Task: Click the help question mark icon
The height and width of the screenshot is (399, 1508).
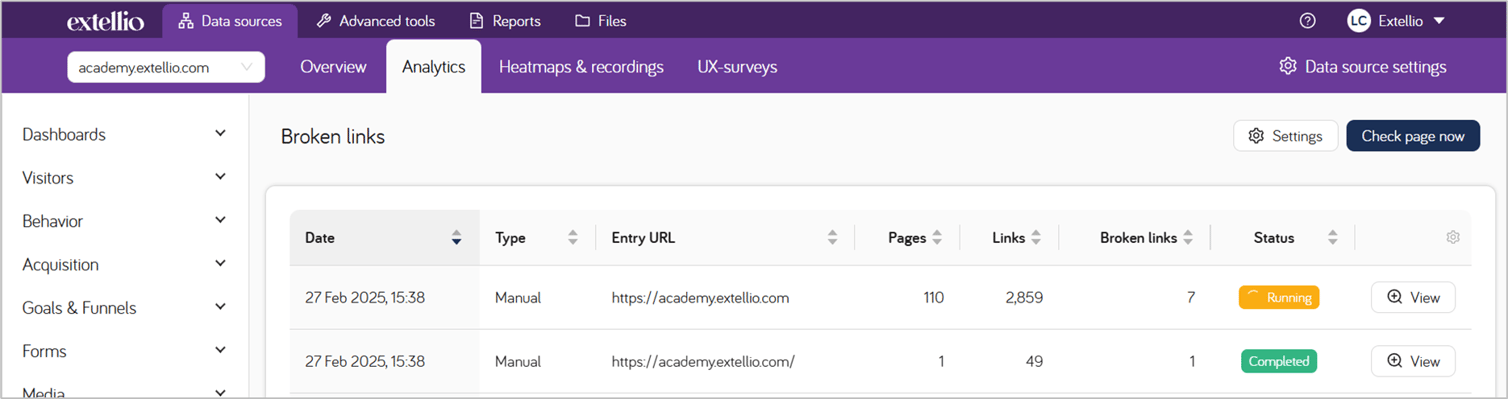Action: click(x=1307, y=21)
